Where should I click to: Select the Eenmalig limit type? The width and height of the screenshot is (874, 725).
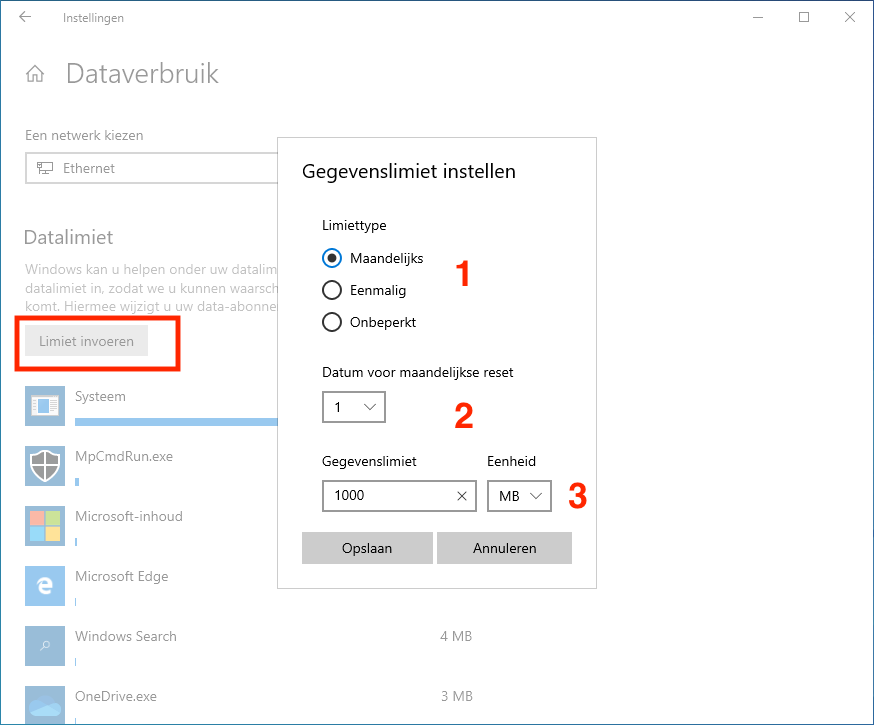333,290
